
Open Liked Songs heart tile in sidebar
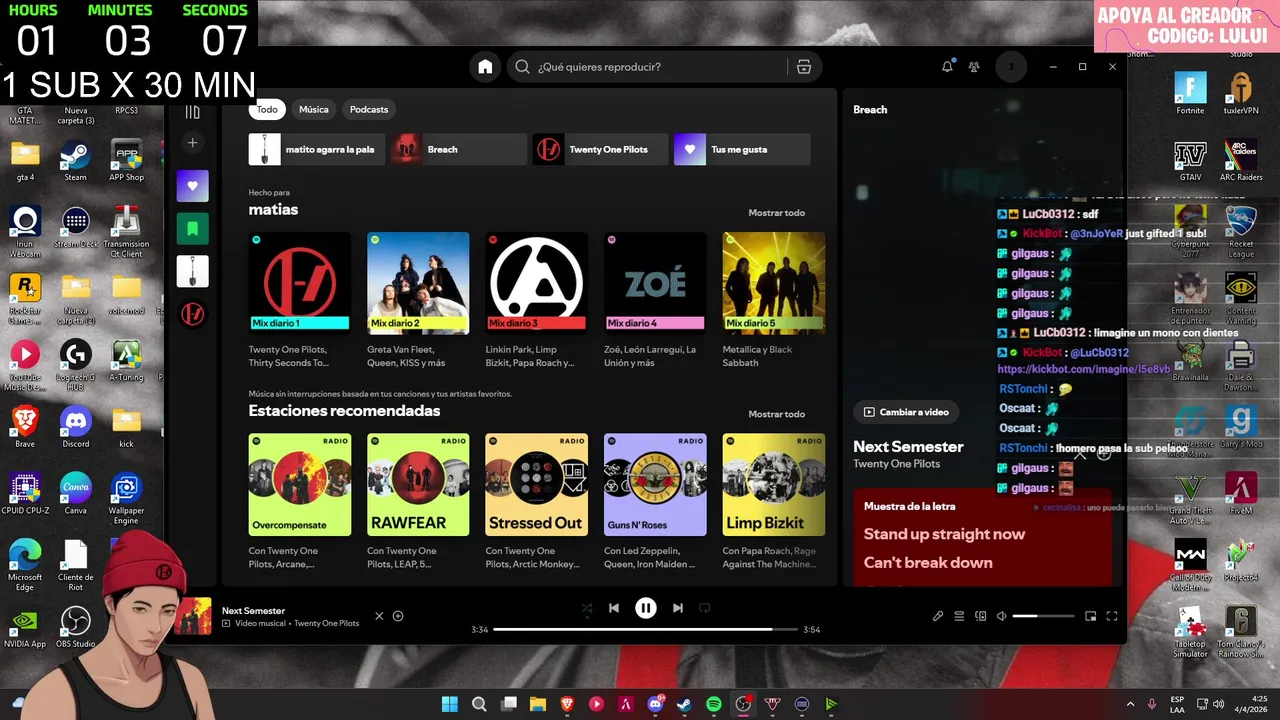tap(193, 186)
